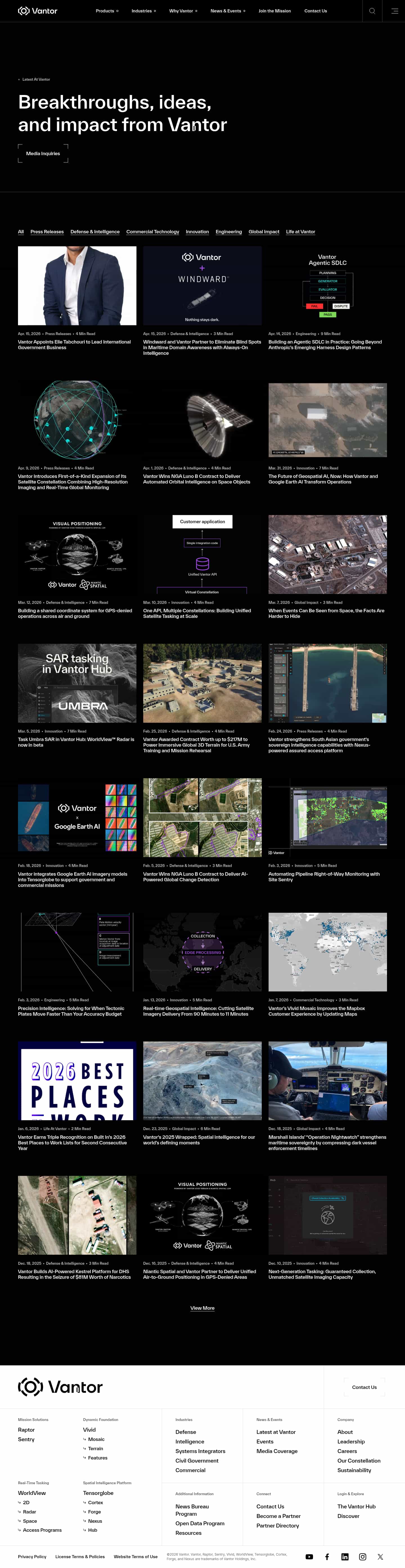
Task: Open footer Systems Integrators link
Action: point(200,1451)
